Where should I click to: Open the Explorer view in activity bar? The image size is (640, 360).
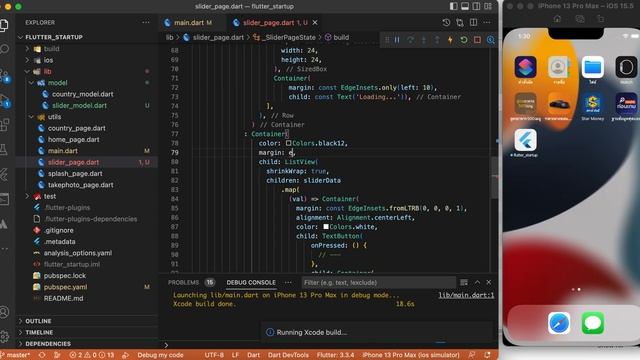pos(4,25)
